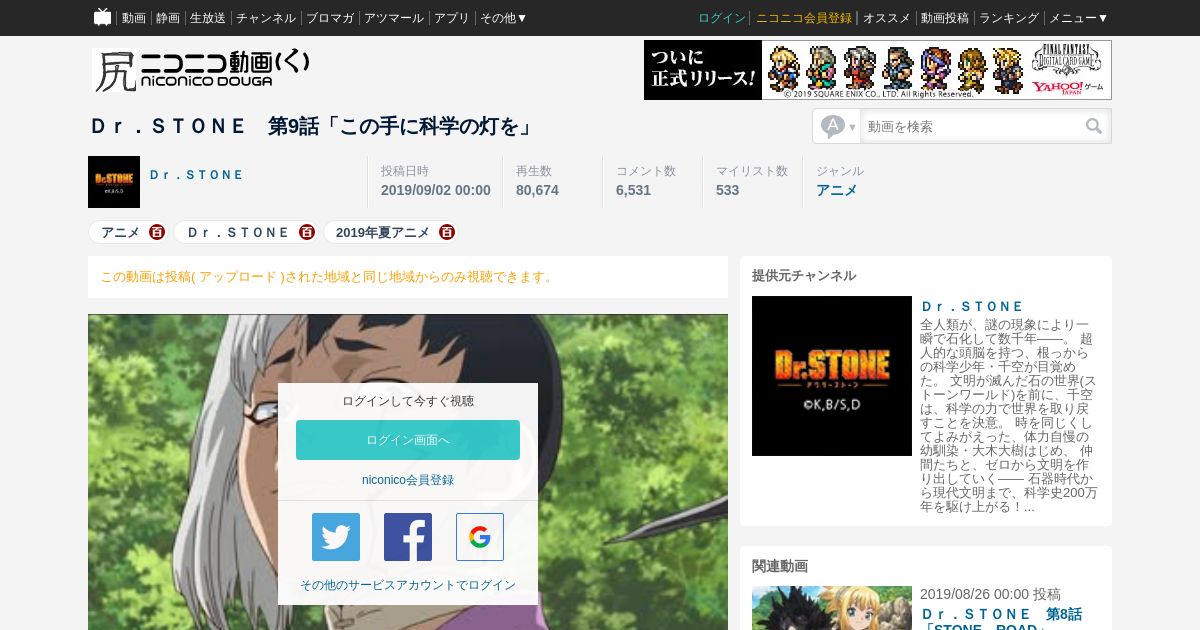The height and width of the screenshot is (630, 1200).
Task: Click dictionary icon beside Ｄｒ．ＳＴＯＮＥ tag
Action: tap(307, 232)
